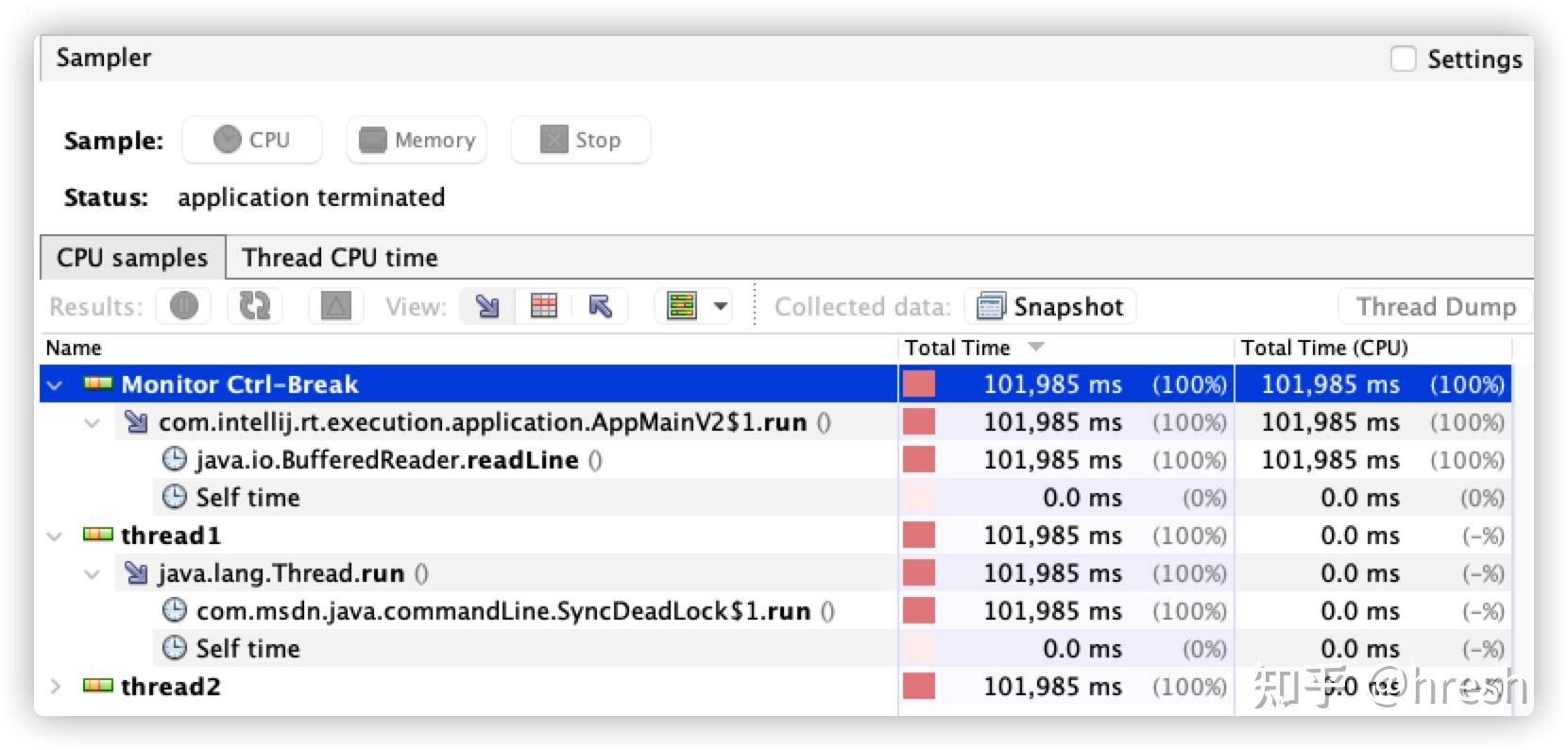Switch to hot spots table view
Image resolution: width=1568 pixels, height=750 pixels.
pos(544,306)
